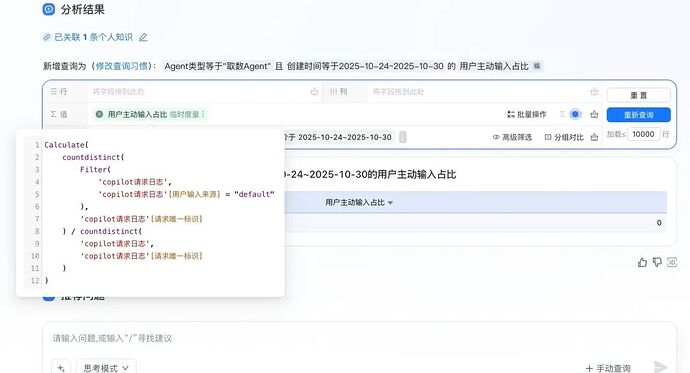Click the result cell value 0
The width and height of the screenshot is (690, 373).
coord(659,223)
